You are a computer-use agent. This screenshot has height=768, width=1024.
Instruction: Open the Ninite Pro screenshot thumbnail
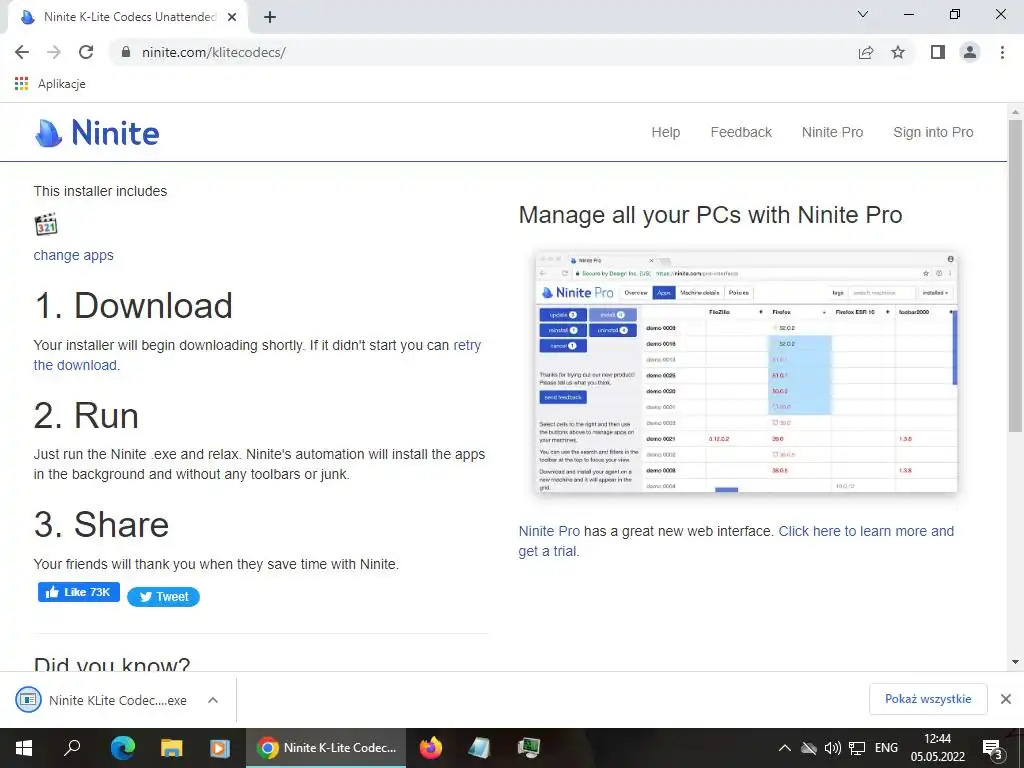pos(746,372)
